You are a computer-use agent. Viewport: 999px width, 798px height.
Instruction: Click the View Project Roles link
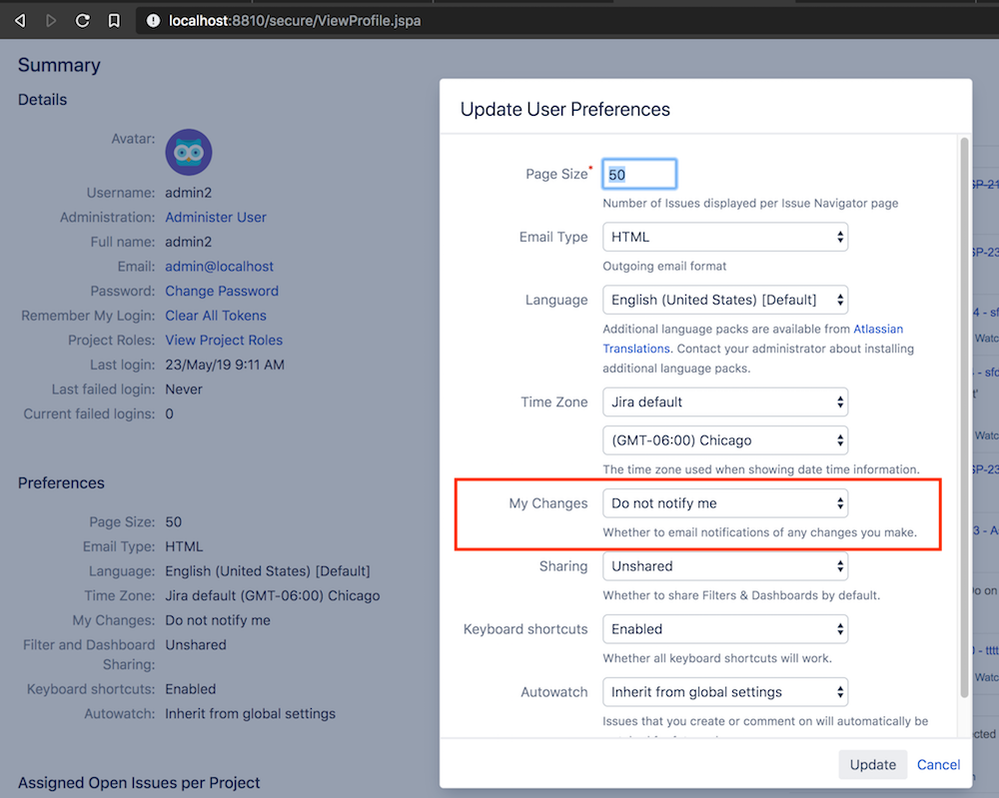224,340
